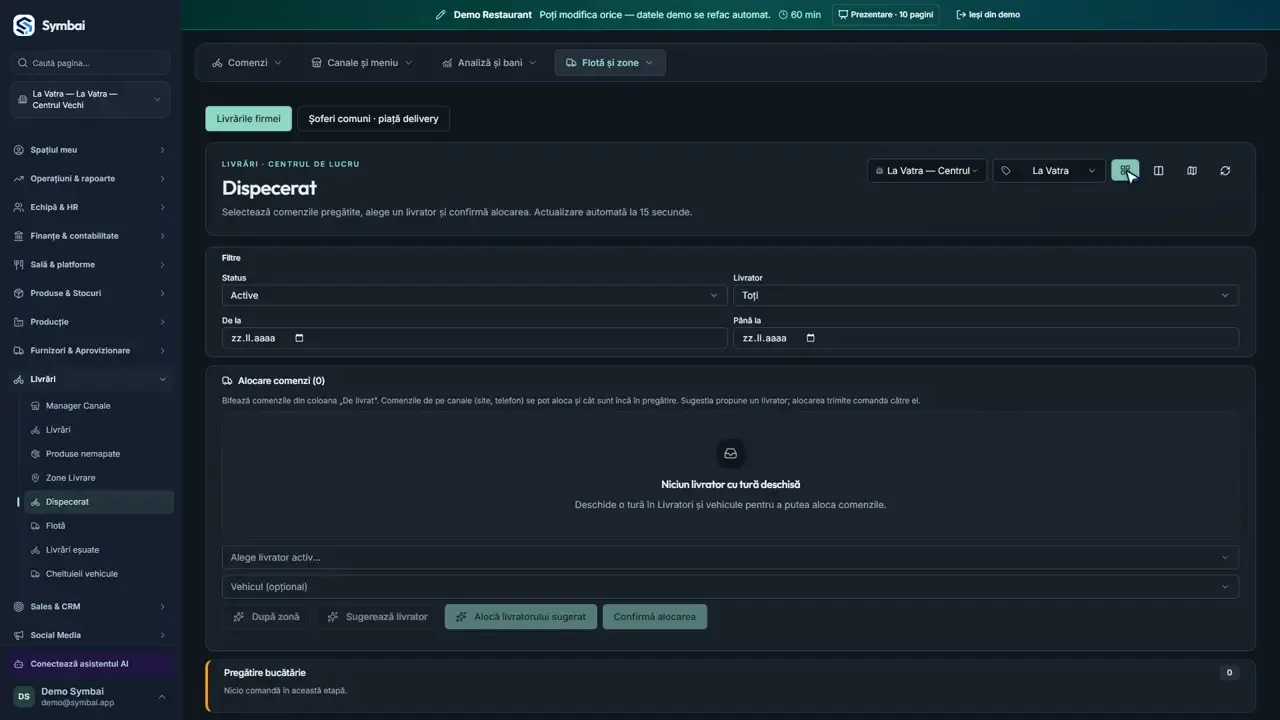Click the Sugerează livrator button
1280x720 pixels.
coord(378,617)
